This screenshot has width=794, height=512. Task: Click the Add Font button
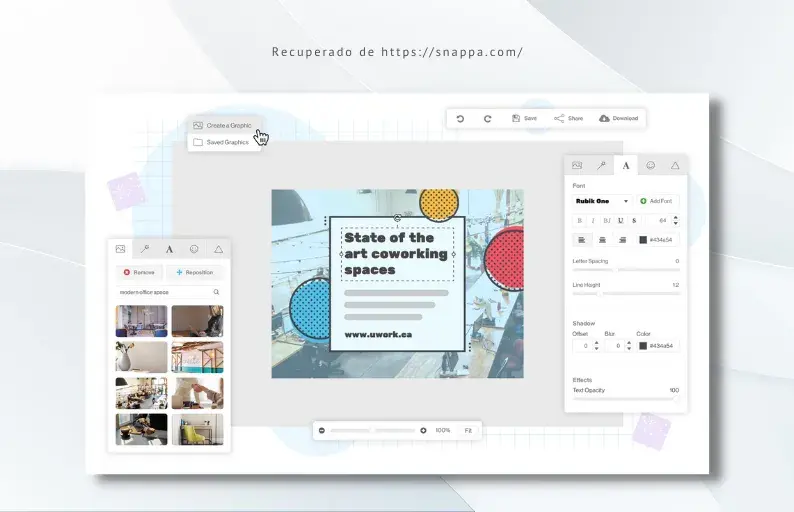tap(657, 201)
